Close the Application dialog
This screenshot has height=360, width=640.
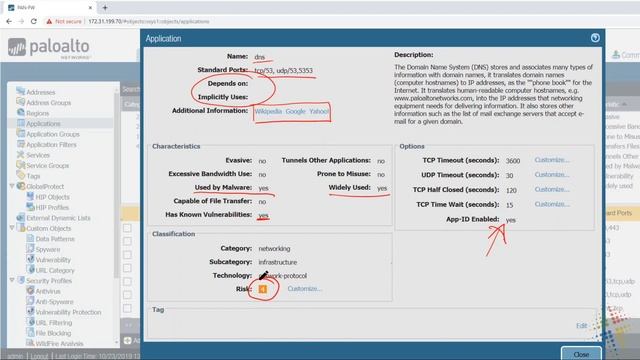pos(581,354)
